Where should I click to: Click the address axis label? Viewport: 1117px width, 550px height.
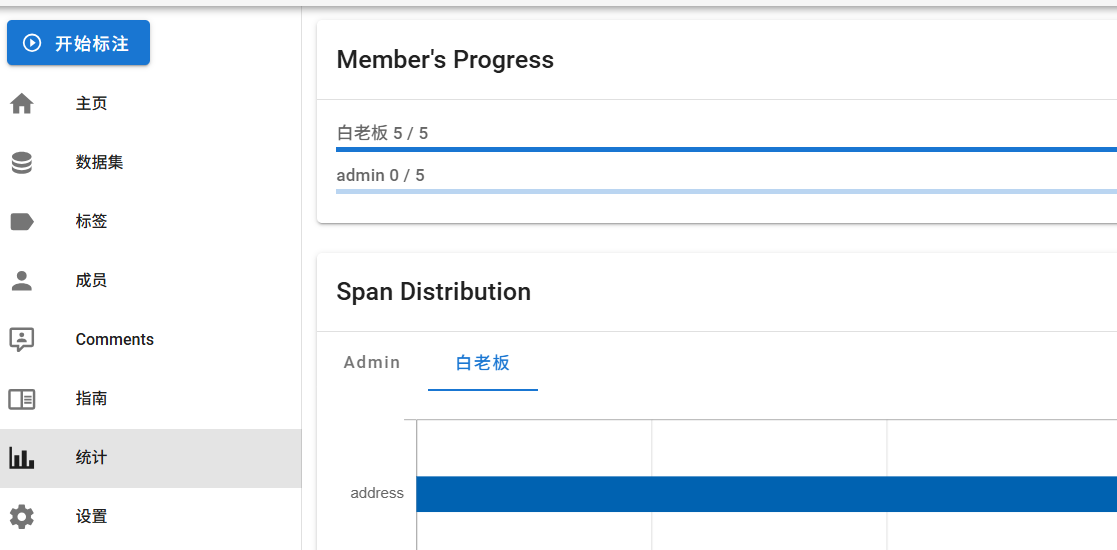[x=377, y=493]
